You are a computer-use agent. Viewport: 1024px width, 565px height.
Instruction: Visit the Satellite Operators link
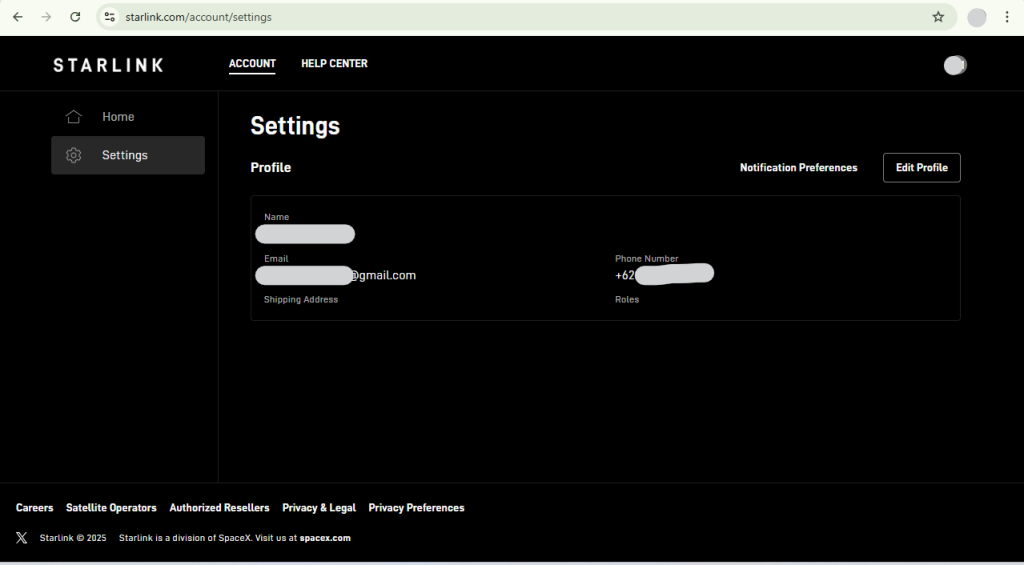(111, 508)
